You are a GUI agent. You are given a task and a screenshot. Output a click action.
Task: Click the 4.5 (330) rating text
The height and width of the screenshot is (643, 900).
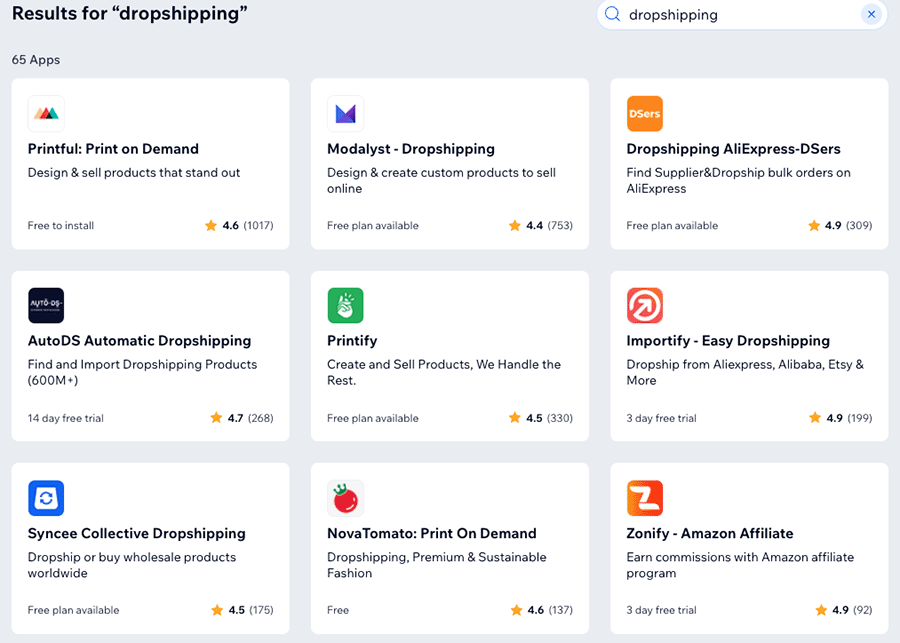(549, 418)
